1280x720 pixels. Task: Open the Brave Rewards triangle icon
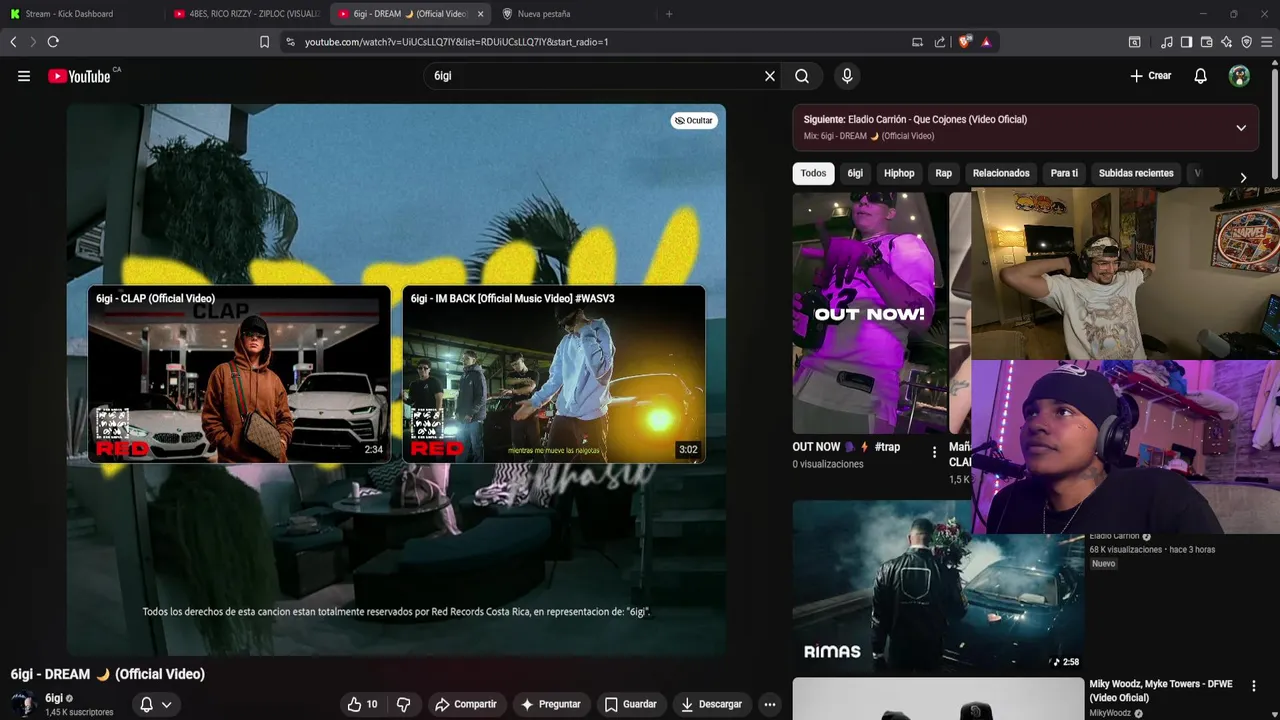(x=986, y=42)
